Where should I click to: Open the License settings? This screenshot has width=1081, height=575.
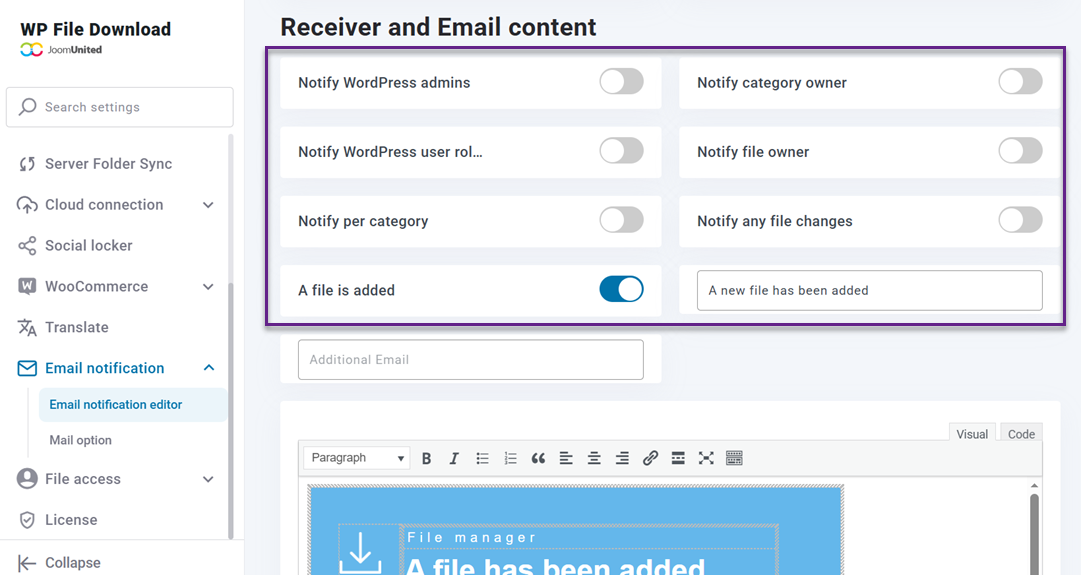pos(71,520)
